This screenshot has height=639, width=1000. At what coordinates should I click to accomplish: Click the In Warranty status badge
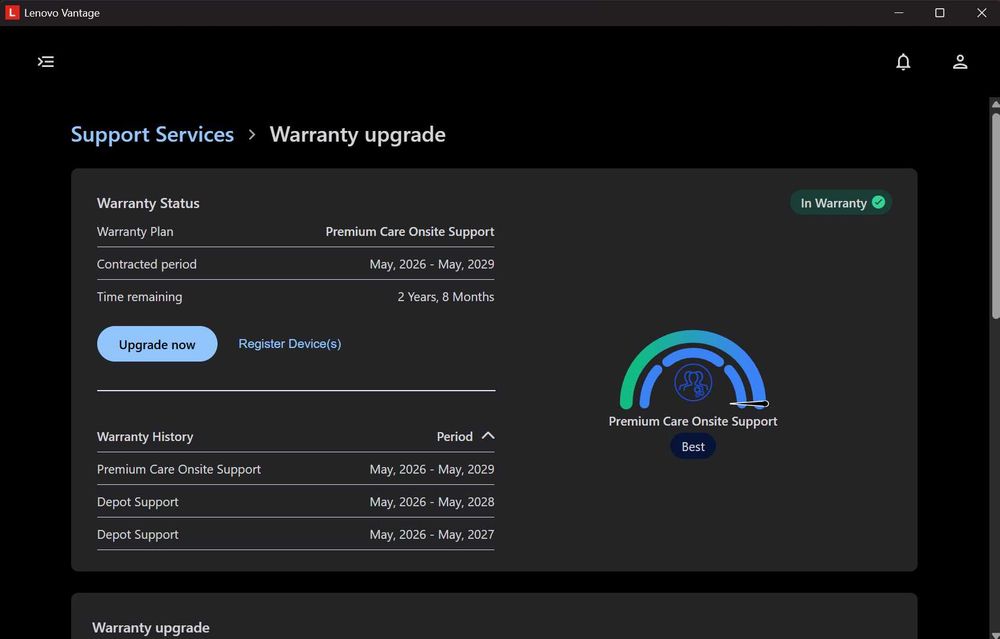point(841,203)
